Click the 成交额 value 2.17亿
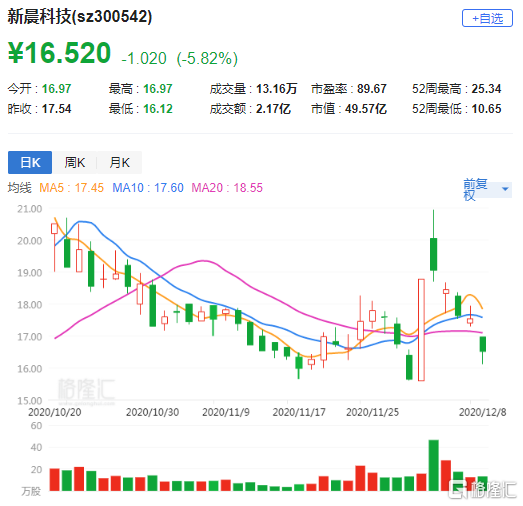Screen dimensions: 523x506 (x=274, y=109)
